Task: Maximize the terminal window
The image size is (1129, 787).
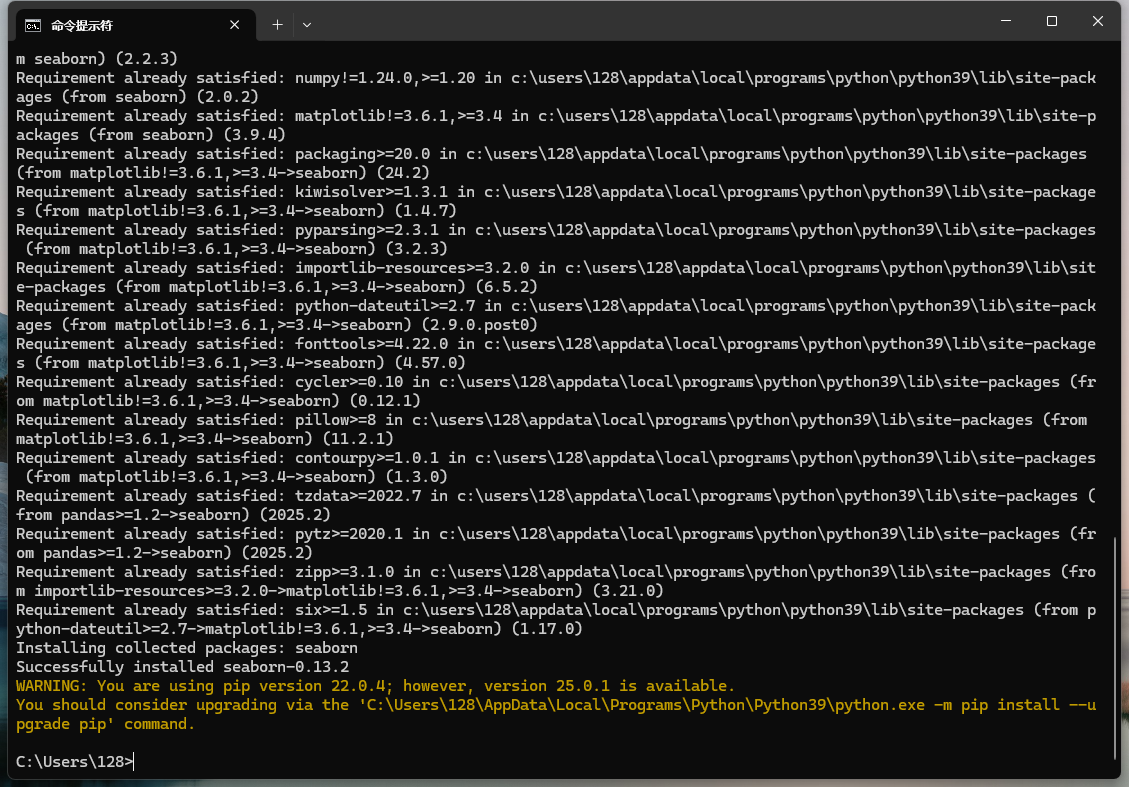Action: pyautogui.click(x=1052, y=21)
